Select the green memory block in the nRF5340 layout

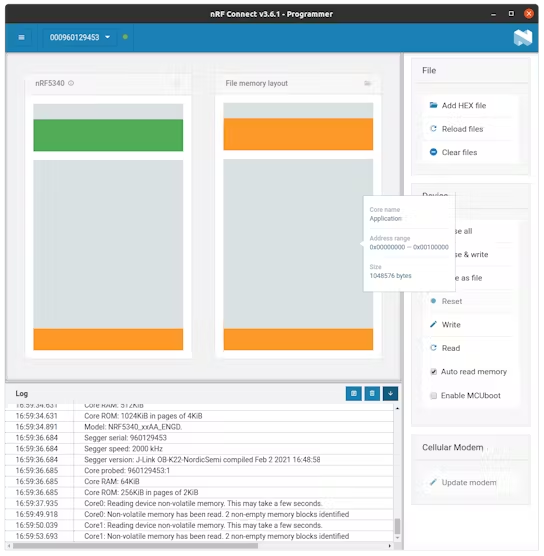(x=108, y=135)
